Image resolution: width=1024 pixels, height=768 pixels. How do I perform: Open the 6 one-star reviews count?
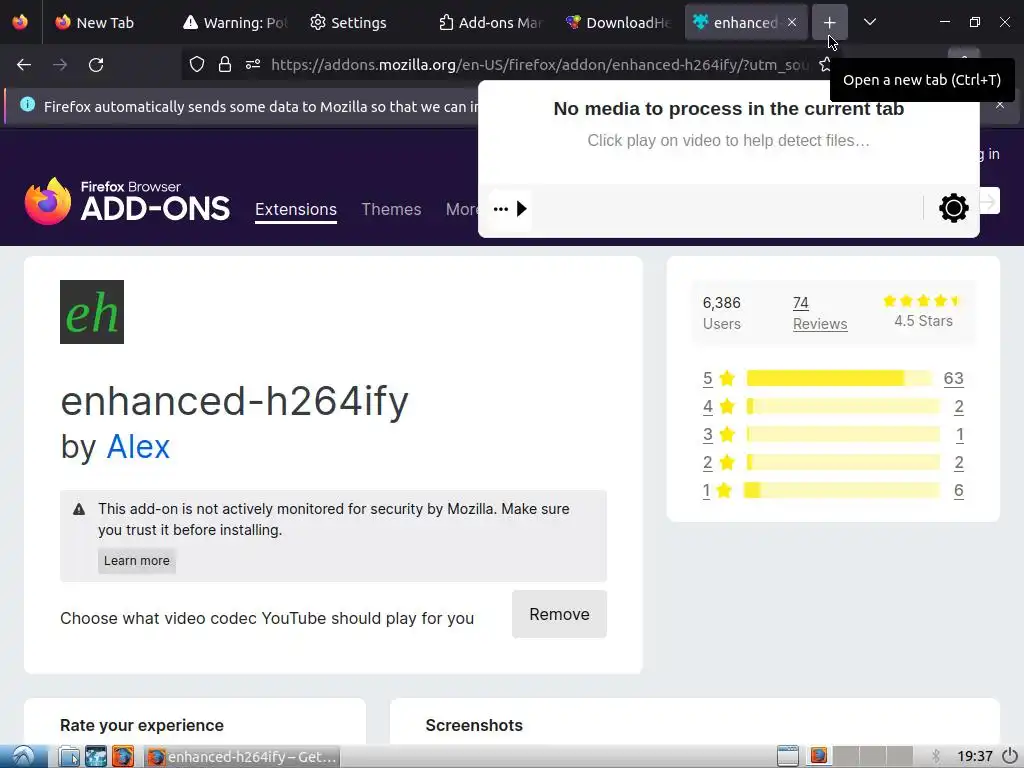click(x=959, y=490)
